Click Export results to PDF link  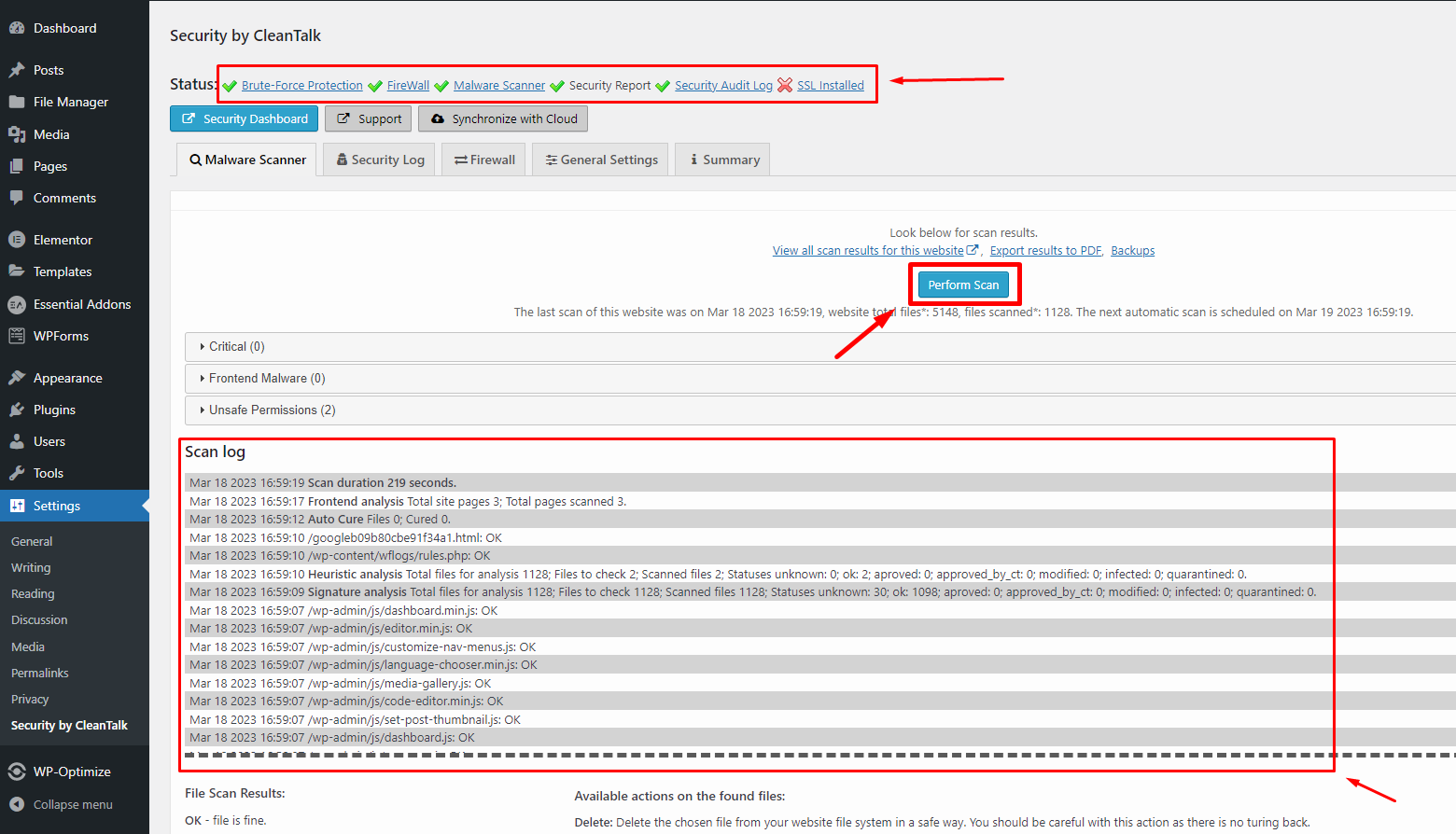tap(1045, 250)
